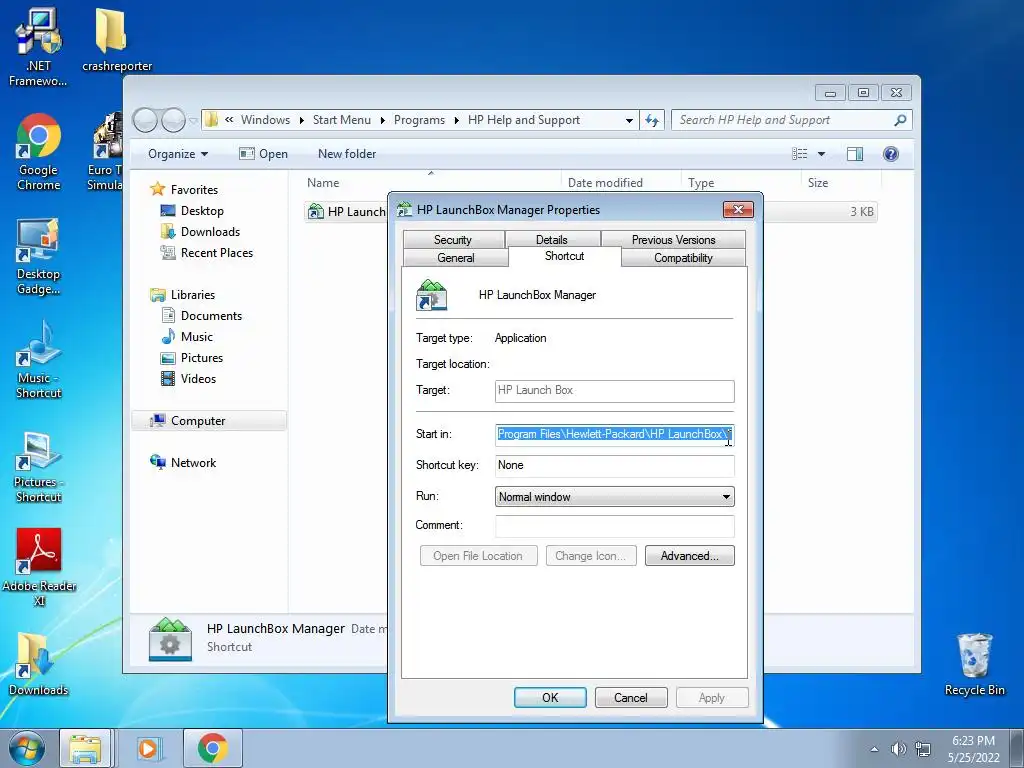
Task: Select the HP LaunchBox file row
Action: click(x=346, y=212)
